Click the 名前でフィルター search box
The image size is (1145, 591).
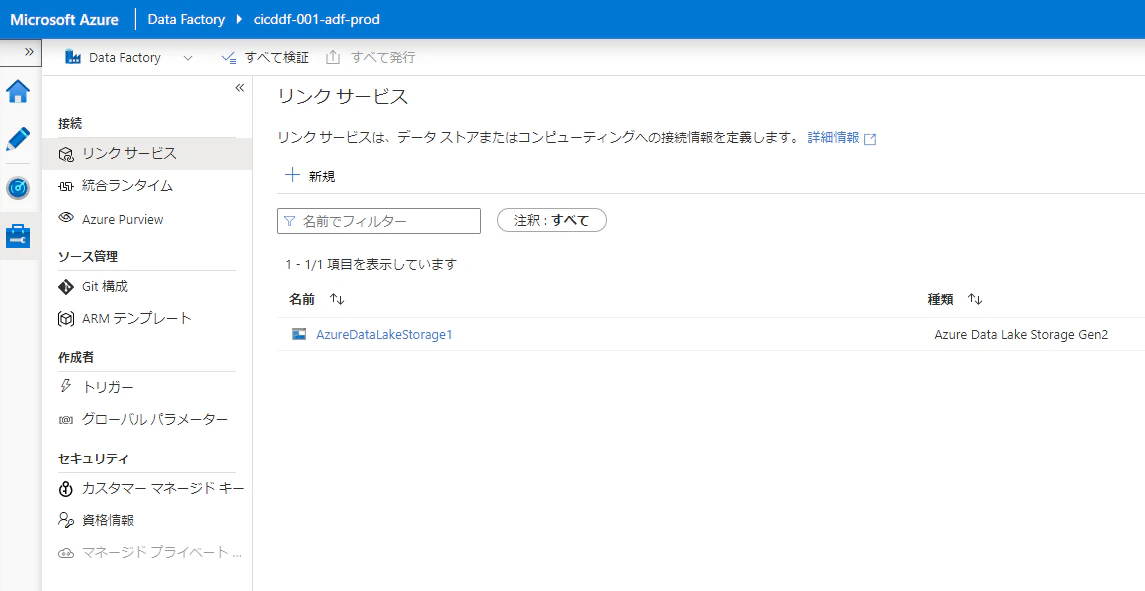pos(378,220)
